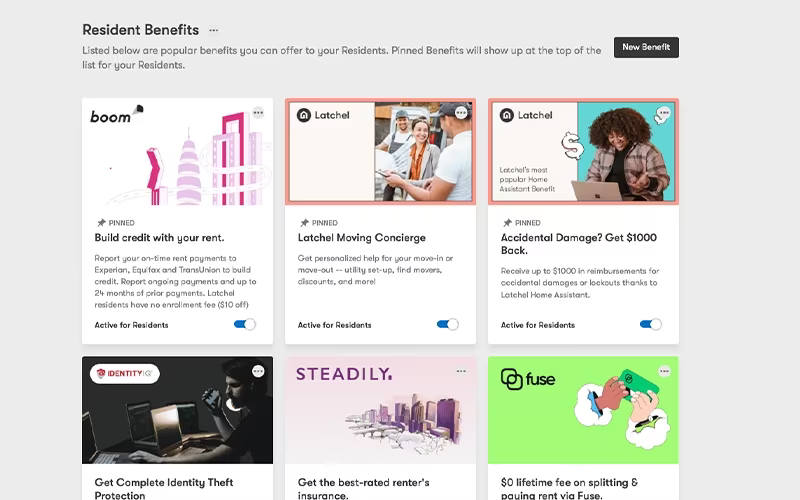Open three-dot menu on Accidental Damage card

[664, 113]
